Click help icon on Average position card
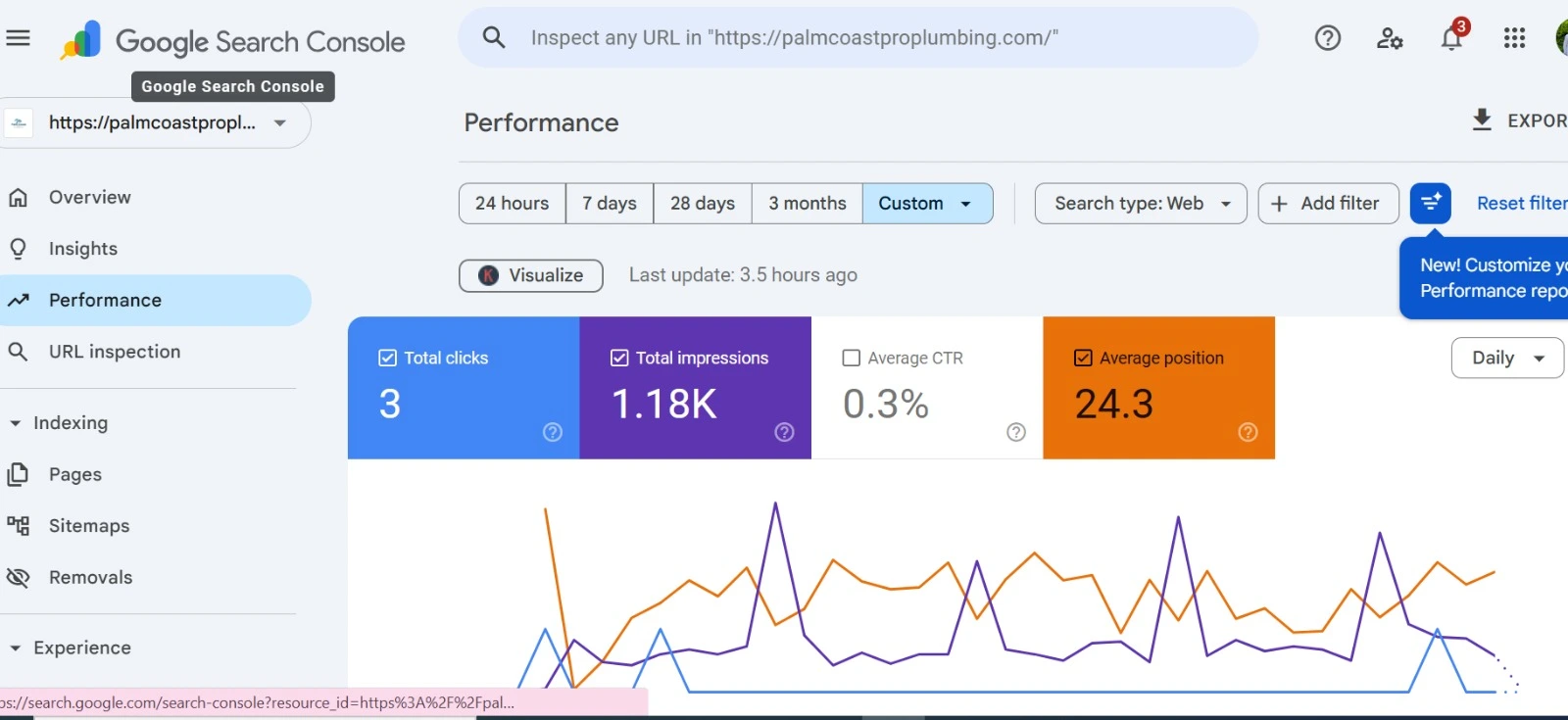 (1248, 432)
